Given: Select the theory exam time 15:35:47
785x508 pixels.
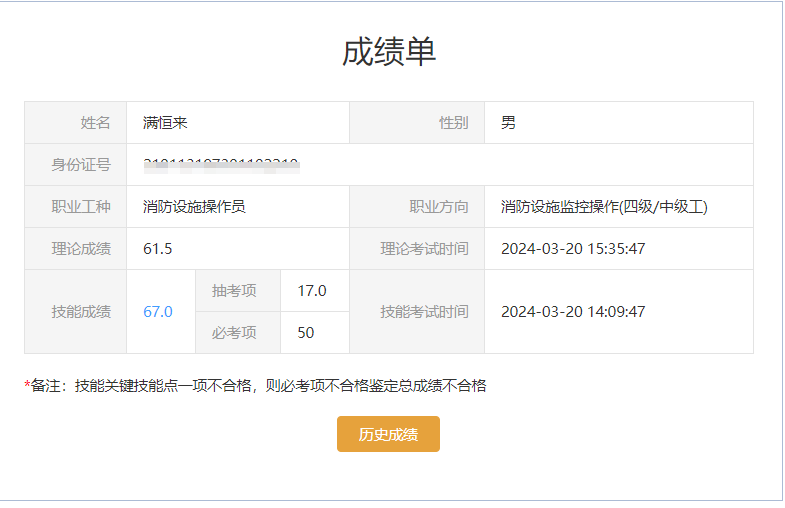Looking at the screenshot, I should click(573, 249).
